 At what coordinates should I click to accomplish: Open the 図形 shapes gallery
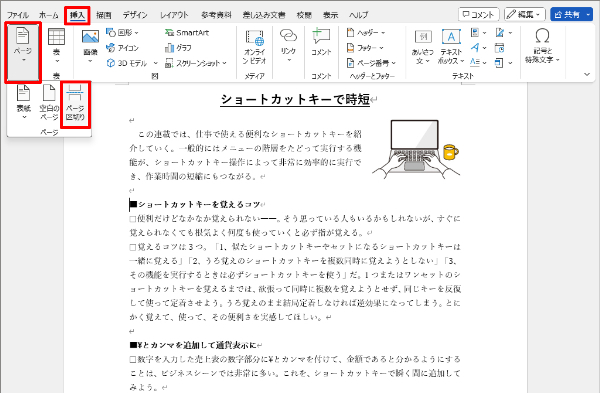pyautogui.click(x=122, y=33)
